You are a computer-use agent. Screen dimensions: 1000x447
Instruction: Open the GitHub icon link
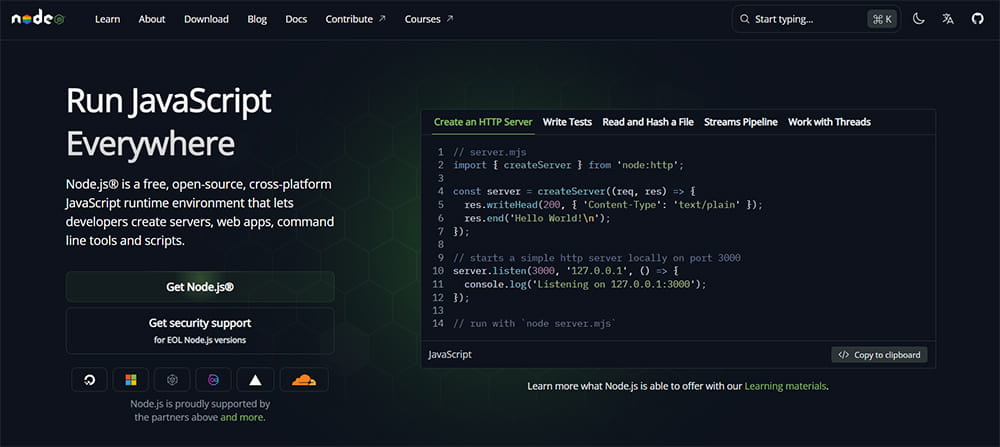coord(977,19)
